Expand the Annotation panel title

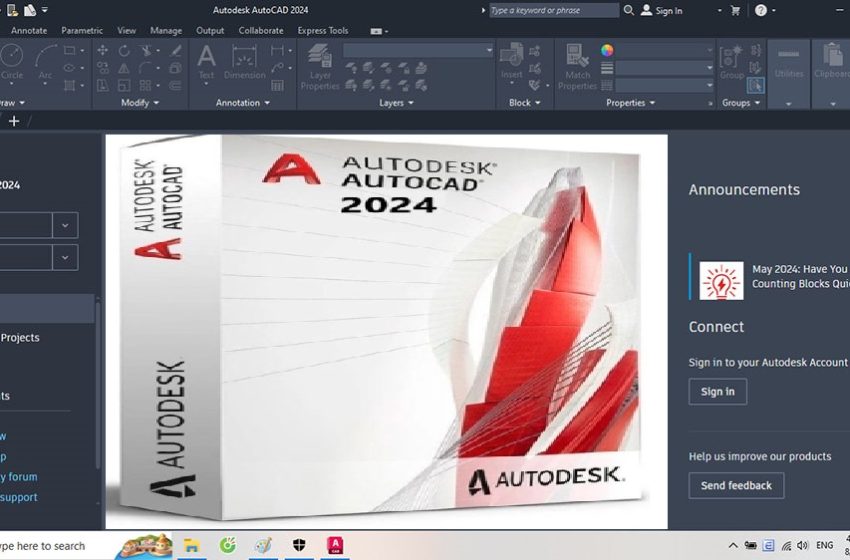[x=242, y=102]
